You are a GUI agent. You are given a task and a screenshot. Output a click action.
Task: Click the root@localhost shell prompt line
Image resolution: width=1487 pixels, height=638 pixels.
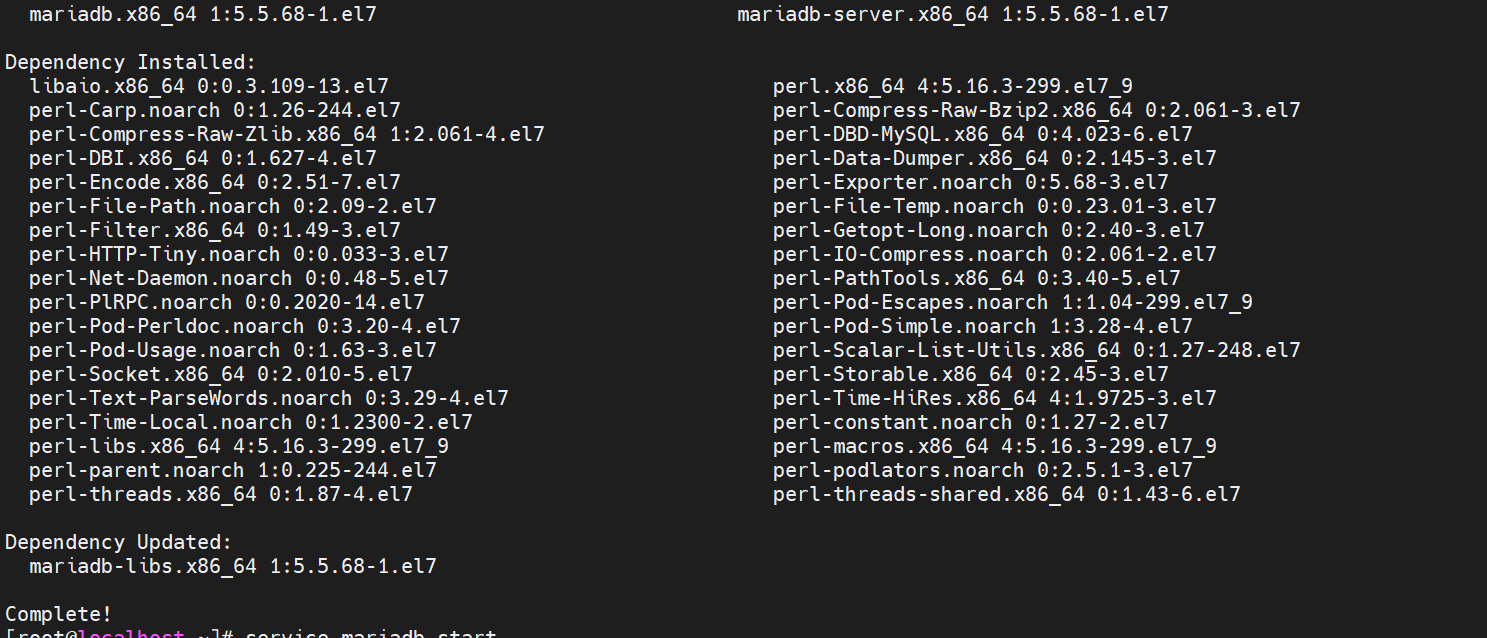click(x=250, y=634)
